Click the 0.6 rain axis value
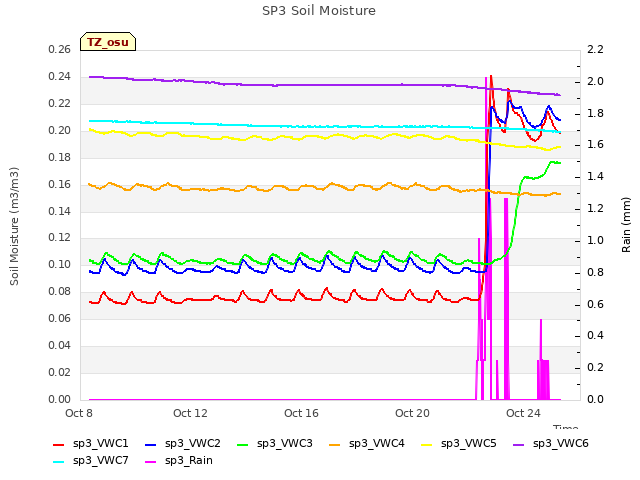This screenshot has width=640, height=480. point(596,304)
